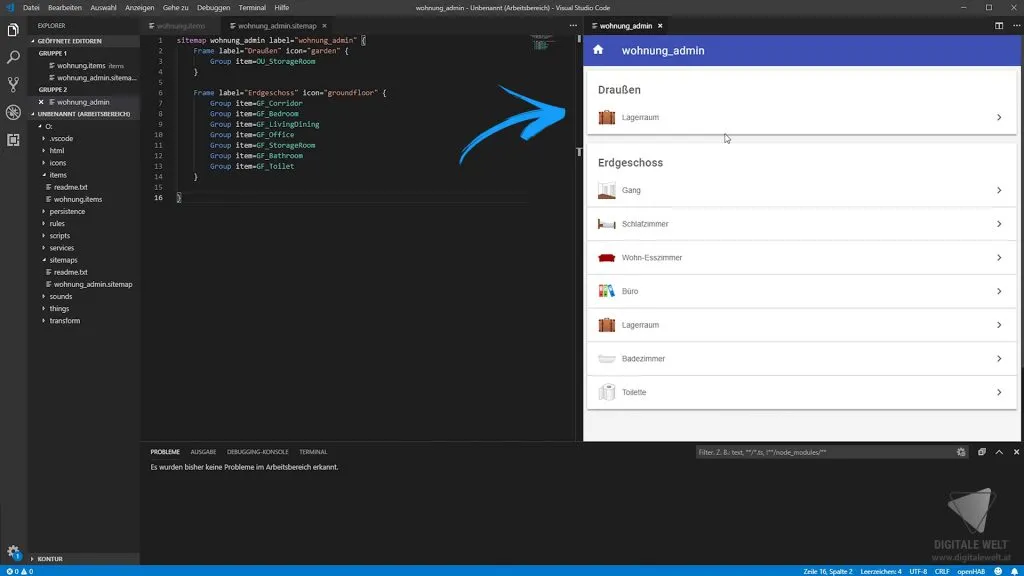The image size is (1024, 576).
Task: Click the Lagerraum suitcase icon under Erdgeschoss
Action: click(x=607, y=325)
